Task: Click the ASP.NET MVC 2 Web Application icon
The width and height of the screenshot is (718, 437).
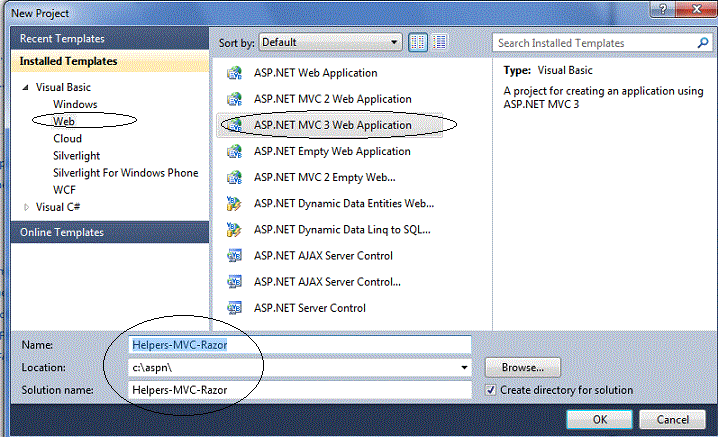Action: pos(234,99)
